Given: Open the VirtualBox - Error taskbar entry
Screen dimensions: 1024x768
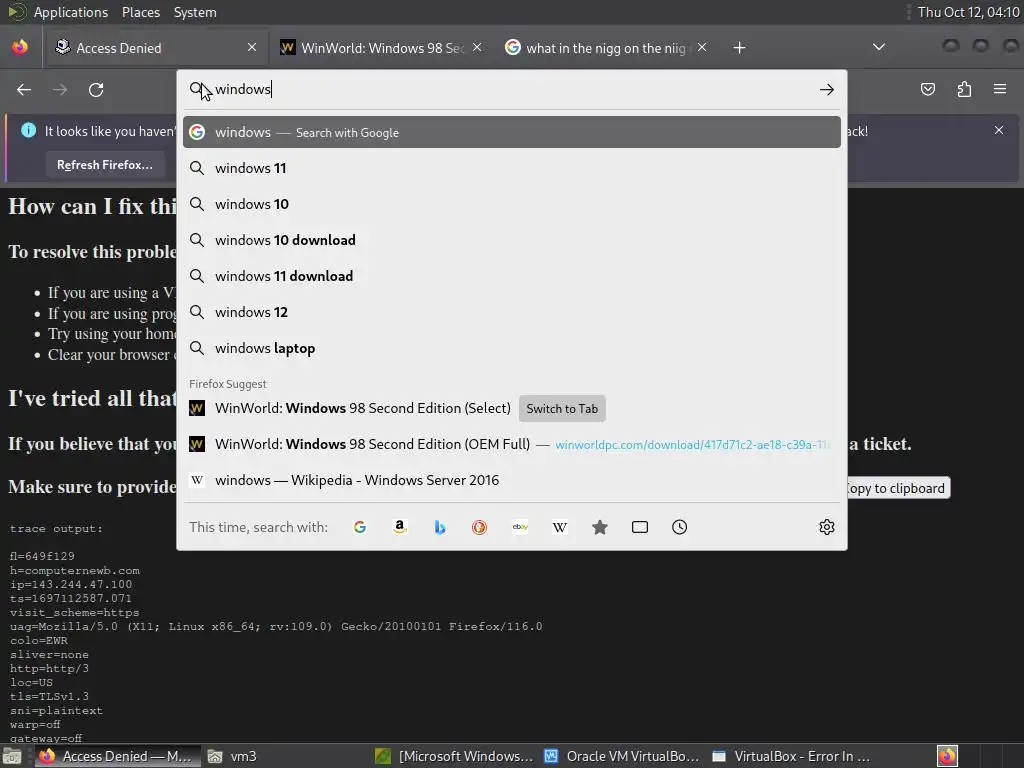Looking at the screenshot, I should pyautogui.click(x=790, y=756).
